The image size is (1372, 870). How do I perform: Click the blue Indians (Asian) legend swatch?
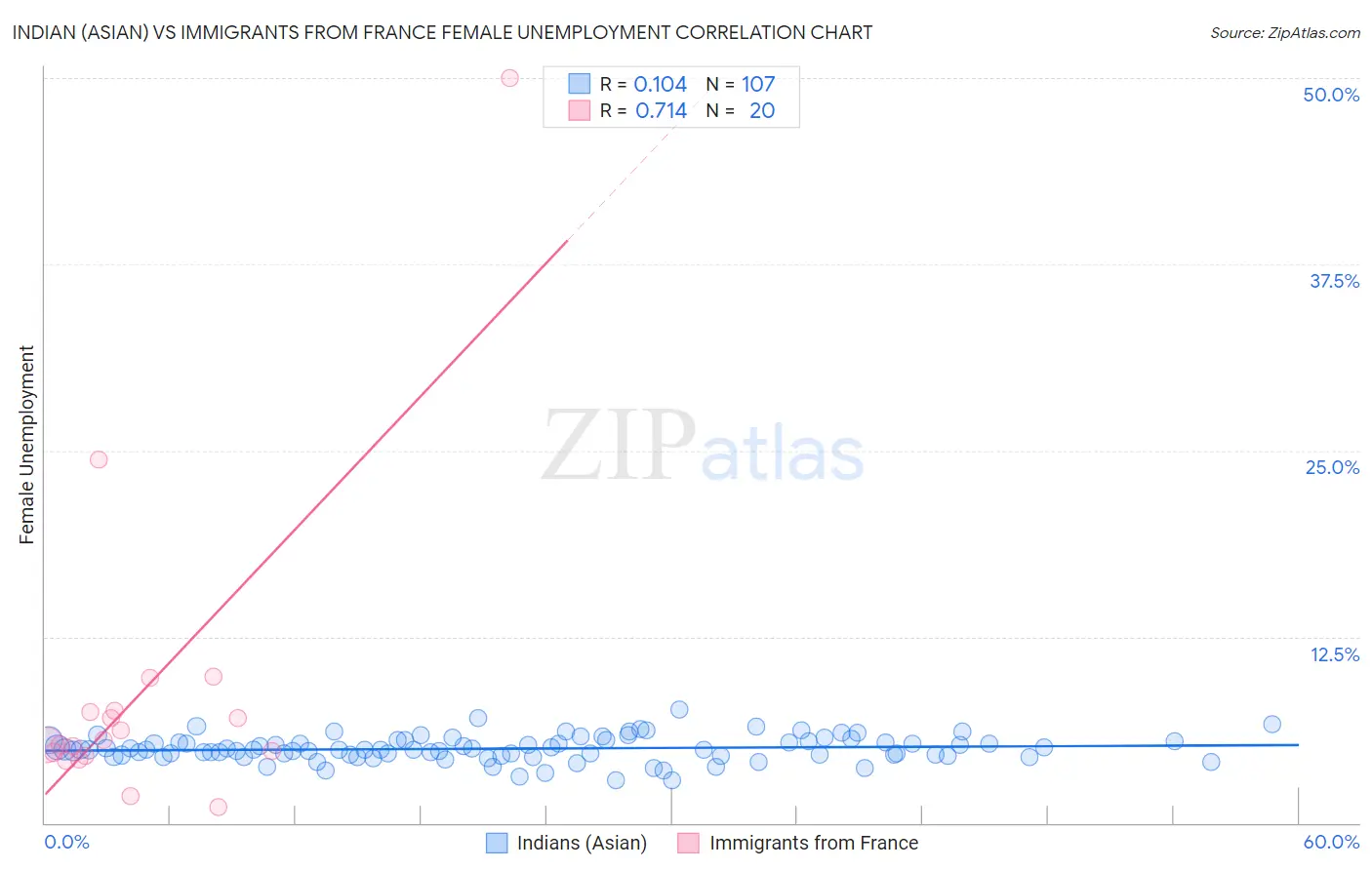(x=497, y=843)
